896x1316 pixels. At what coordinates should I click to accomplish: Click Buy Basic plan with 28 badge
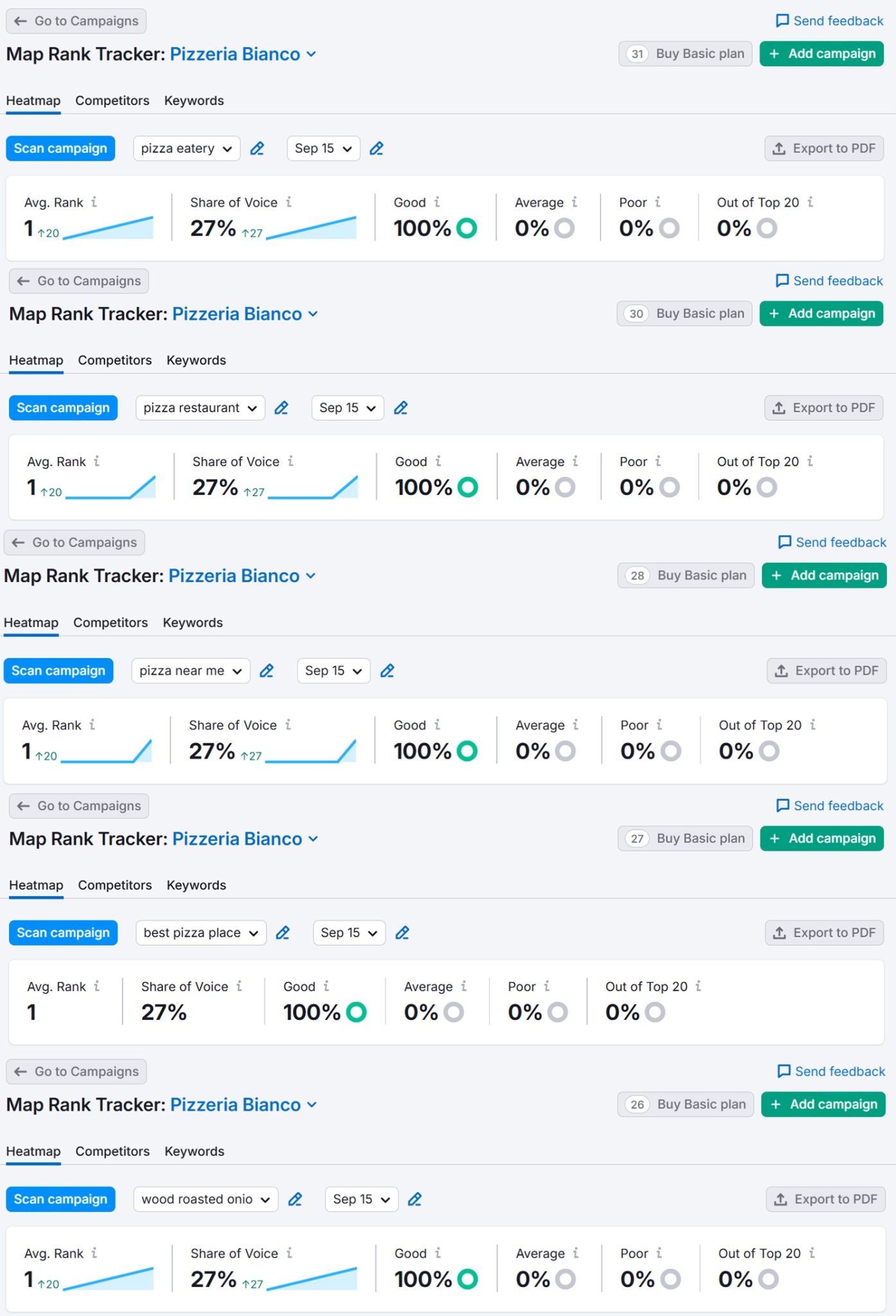point(686,576)
